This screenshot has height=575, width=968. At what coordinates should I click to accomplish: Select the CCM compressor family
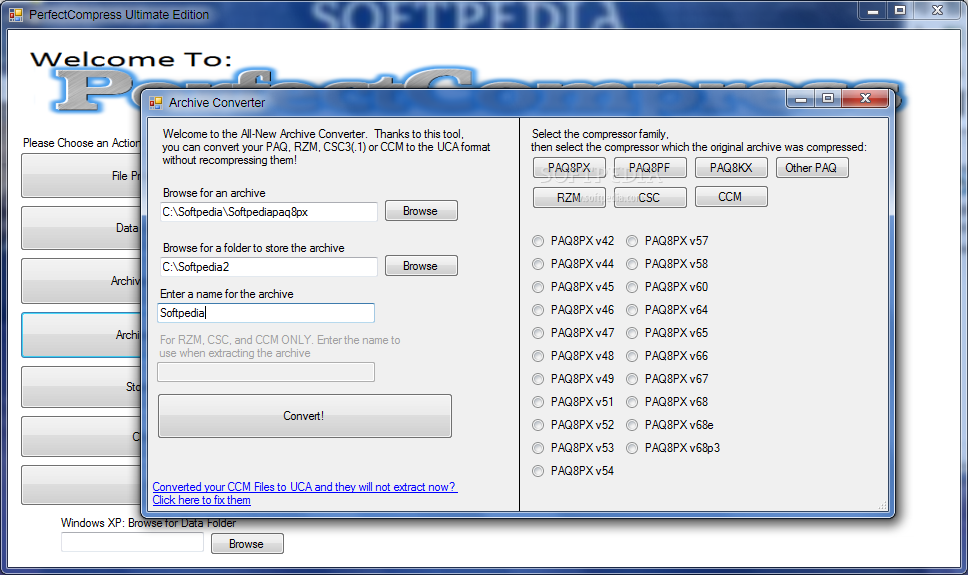pos(731,197)
